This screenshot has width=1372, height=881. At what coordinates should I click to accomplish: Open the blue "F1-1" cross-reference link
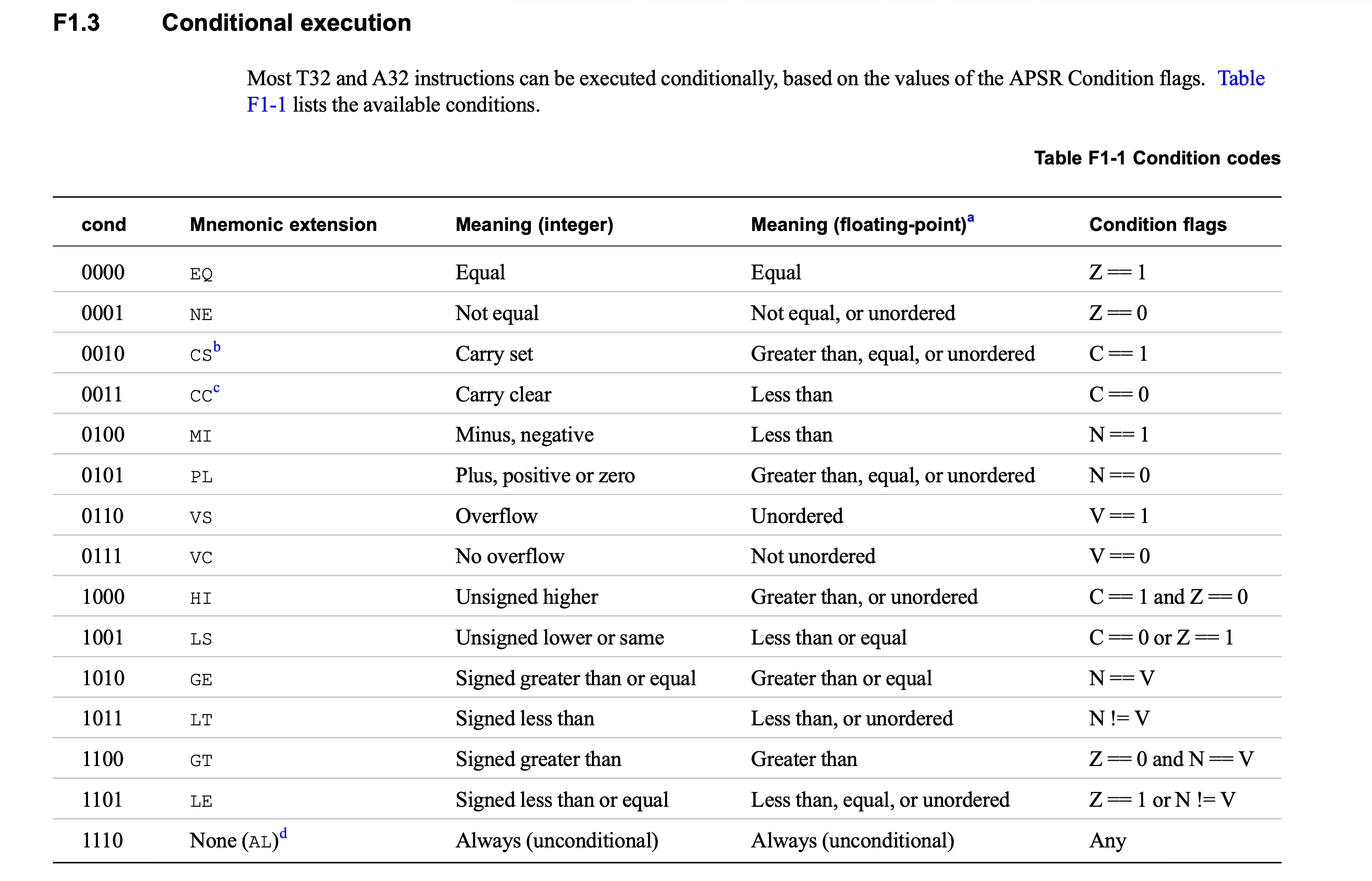tap(266, 105)
